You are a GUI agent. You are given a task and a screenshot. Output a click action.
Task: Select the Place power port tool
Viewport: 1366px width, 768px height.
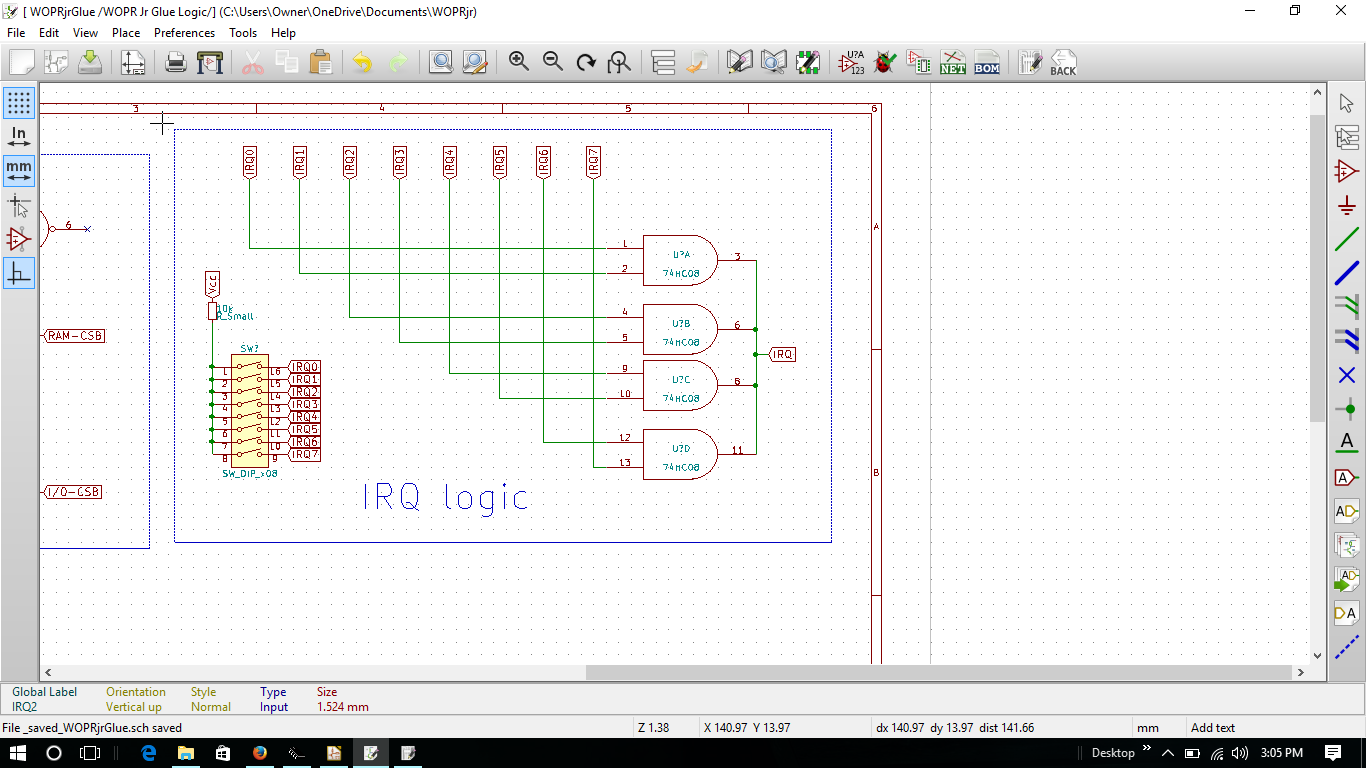tap(1347, 205)
